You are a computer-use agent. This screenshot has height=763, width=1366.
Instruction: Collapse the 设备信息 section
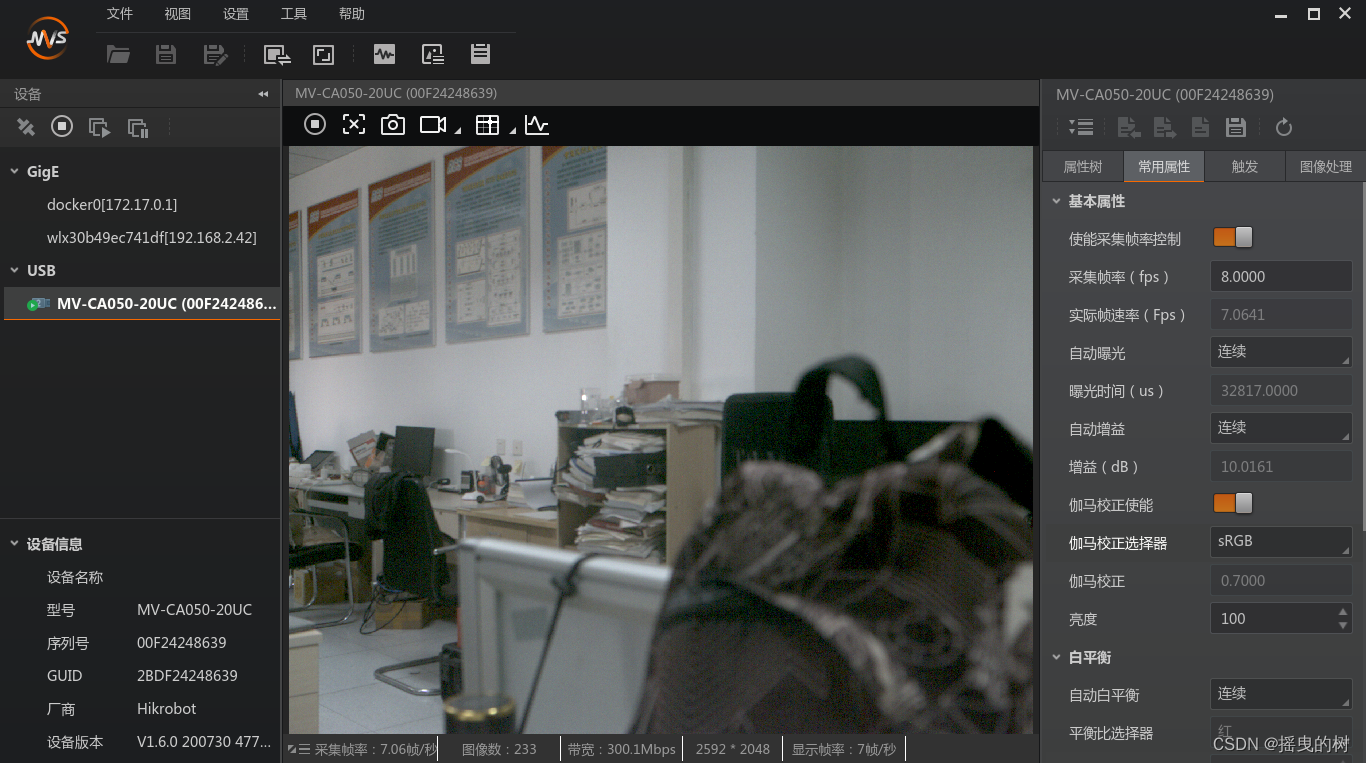15,544
